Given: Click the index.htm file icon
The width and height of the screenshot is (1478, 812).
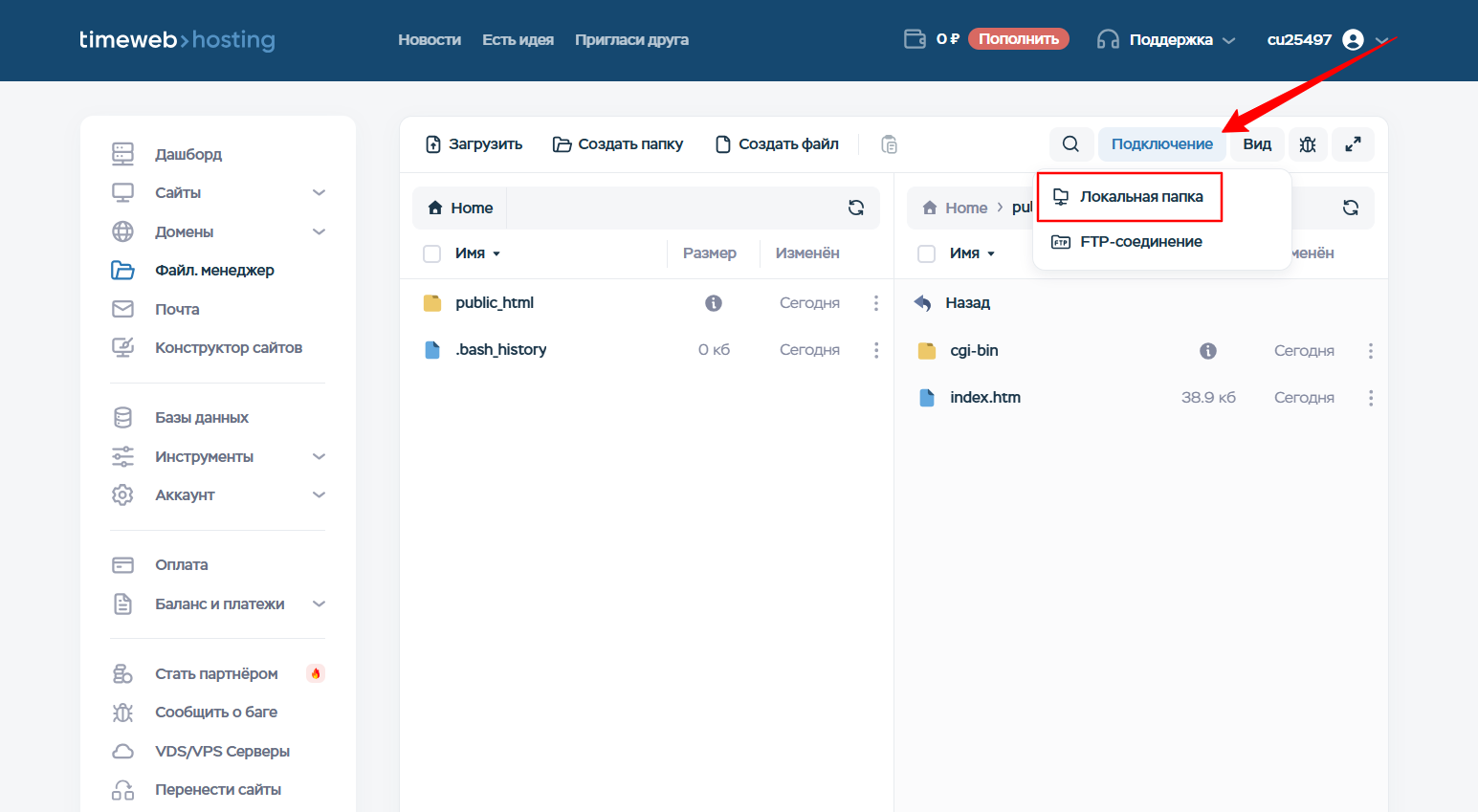Looking at the screenshot, I should 926,398.
